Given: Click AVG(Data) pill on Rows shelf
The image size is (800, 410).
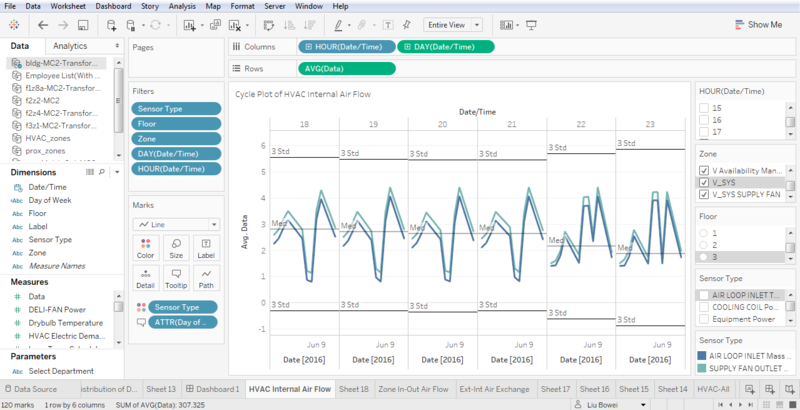Looking at the screenshot, I should (346, 68).
